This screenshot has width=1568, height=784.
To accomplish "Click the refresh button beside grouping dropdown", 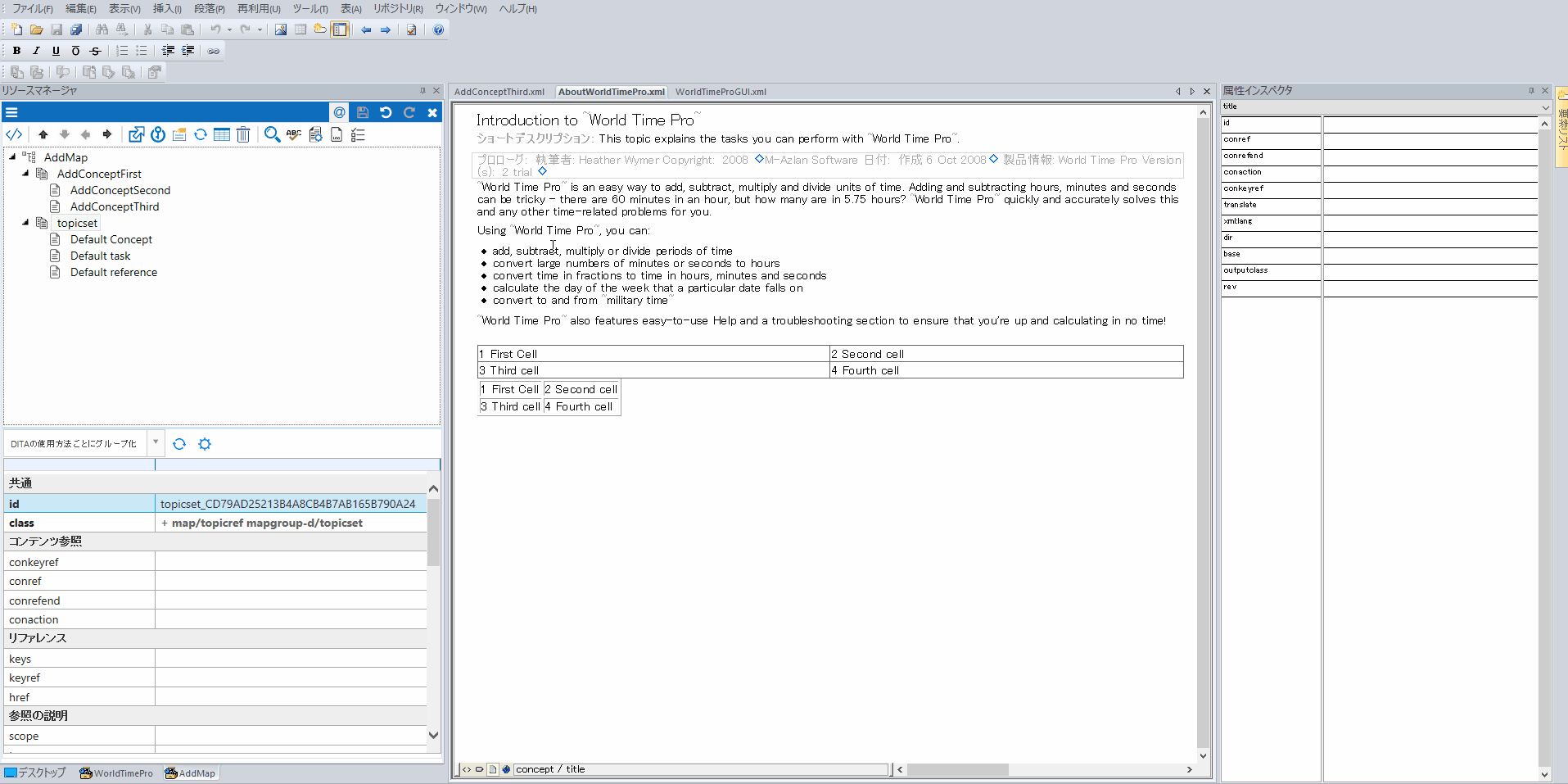I will pos(179,444).
